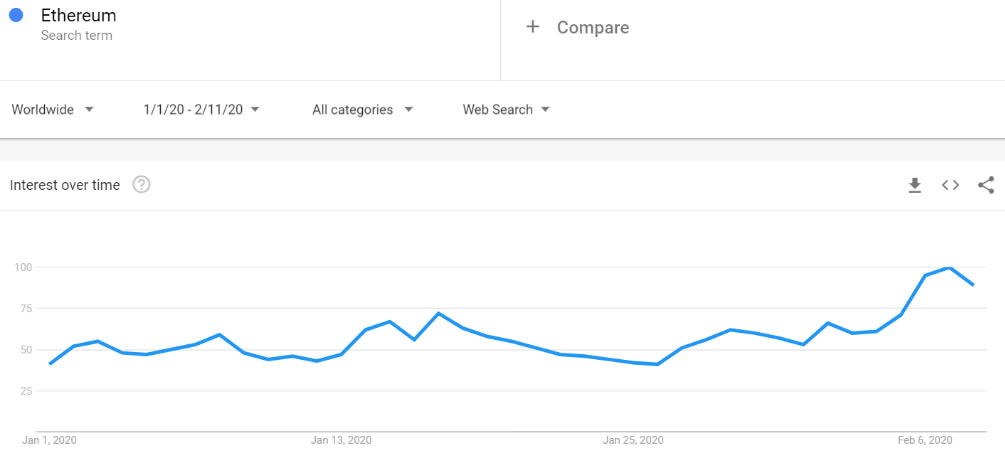Select the Jan 13, 2020 axis label

tap(341, 440)
